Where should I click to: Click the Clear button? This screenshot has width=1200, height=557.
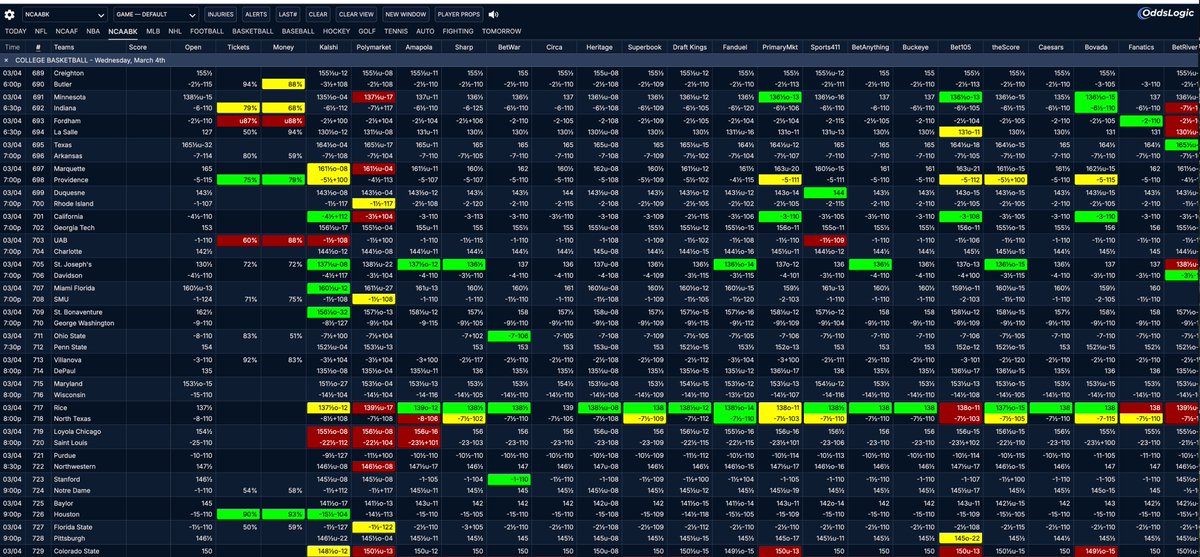click(x=318, y=15)
